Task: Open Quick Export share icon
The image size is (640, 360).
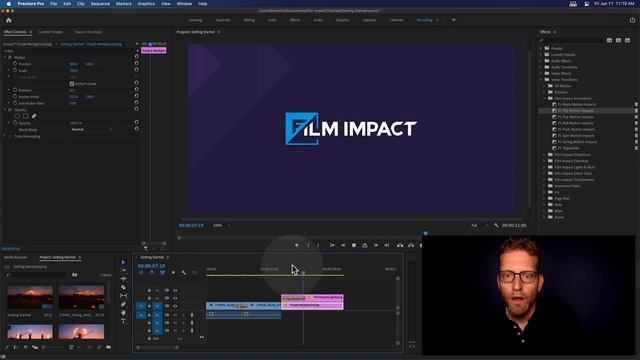Action: pos(632,20)
